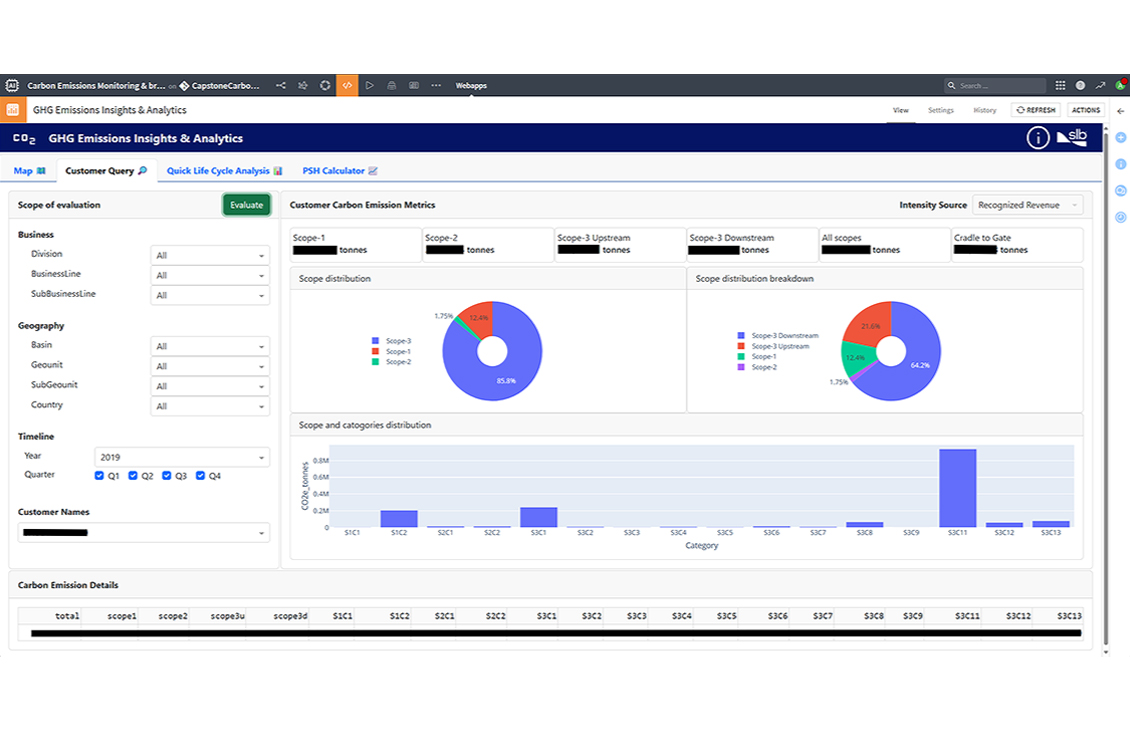Click the help question mark icon
The width and height of the screenshot is (1130, 730).
pos(1080,86)
